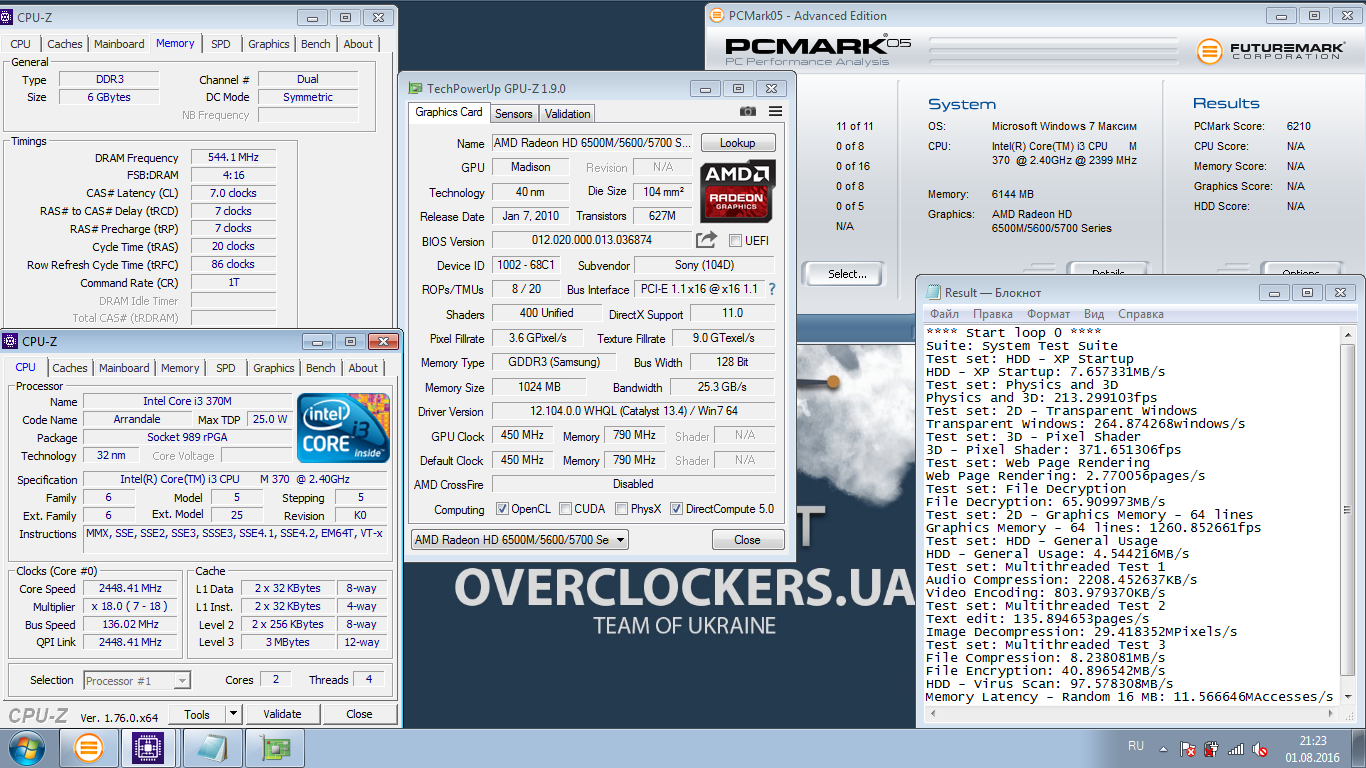Click the Notepad horizontal scroll left arrow
The image size is (1366, 768).
[x=933, y=715]
